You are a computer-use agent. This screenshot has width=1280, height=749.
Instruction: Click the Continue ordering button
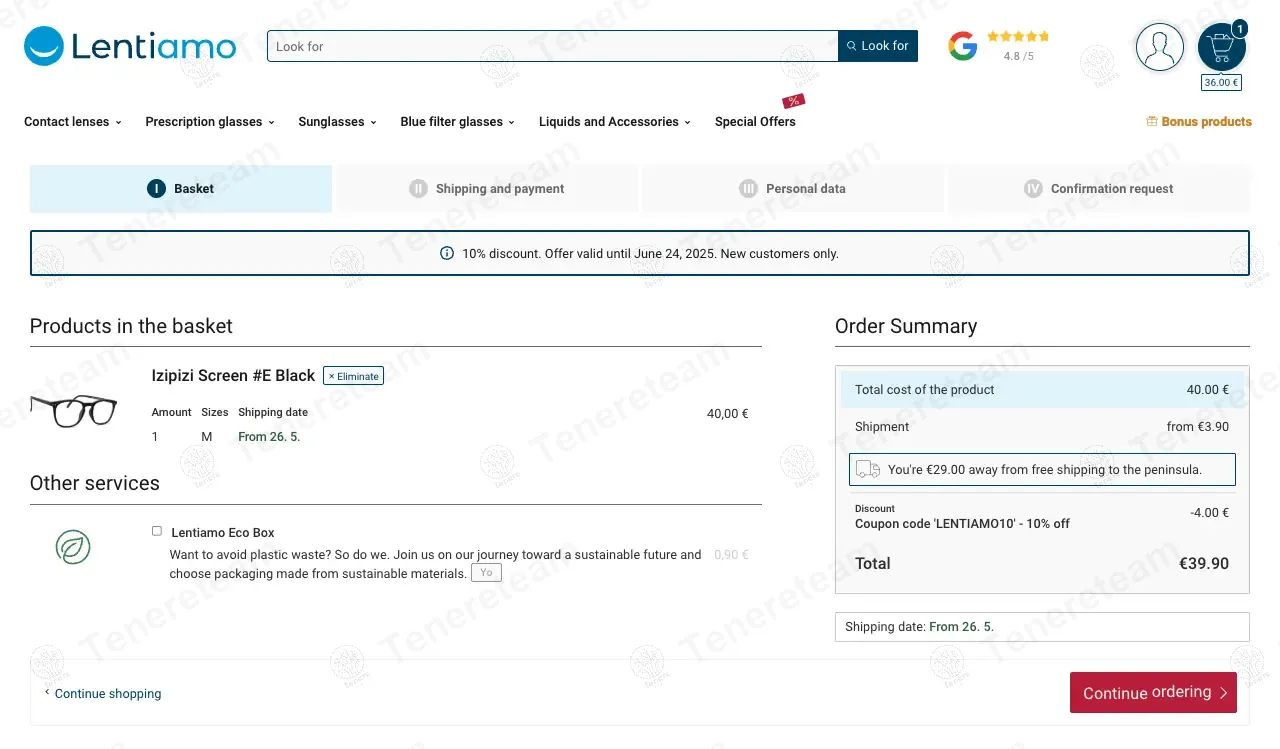tap(1153, 693)
